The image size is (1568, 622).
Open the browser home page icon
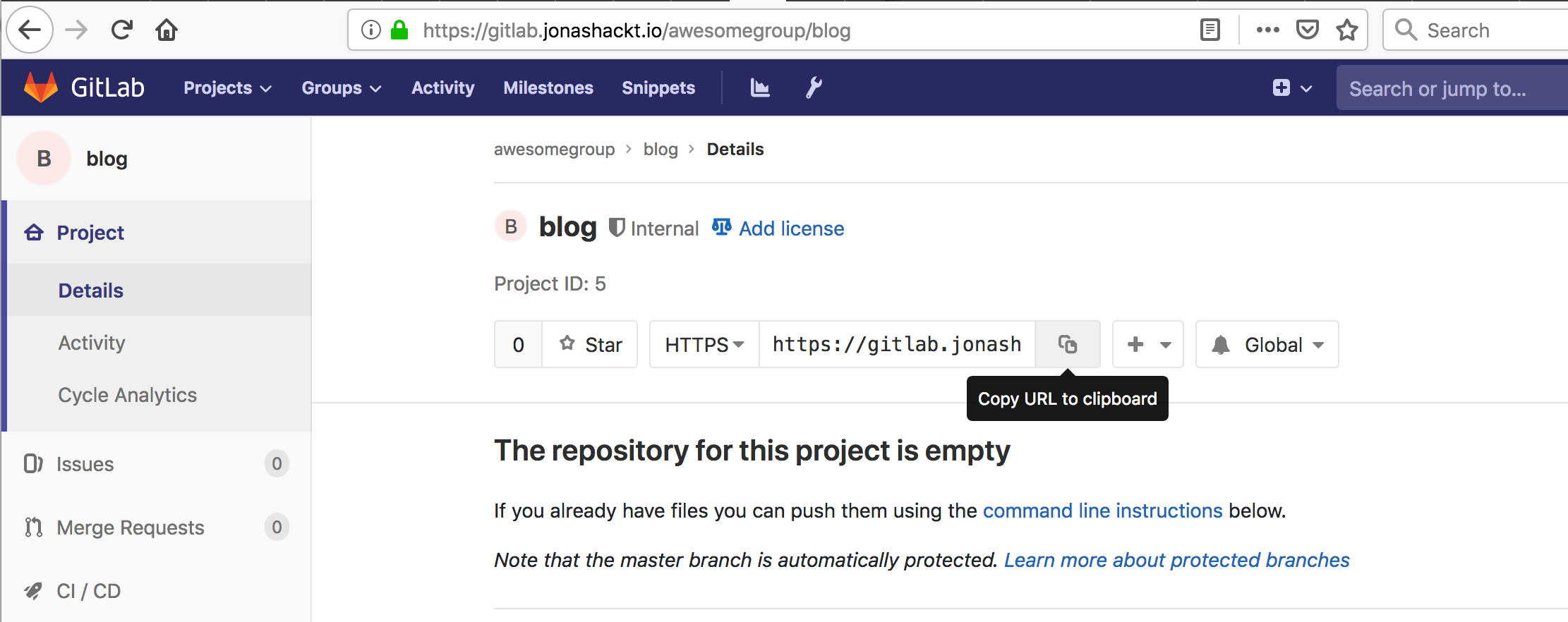pyautogui.click(x=167, y=30)
